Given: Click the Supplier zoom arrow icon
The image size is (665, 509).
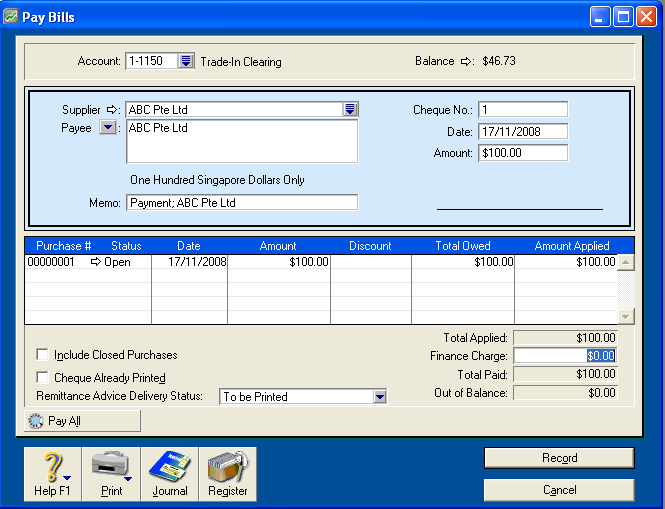Looking at the screenshot, I should tap(112, 110).
